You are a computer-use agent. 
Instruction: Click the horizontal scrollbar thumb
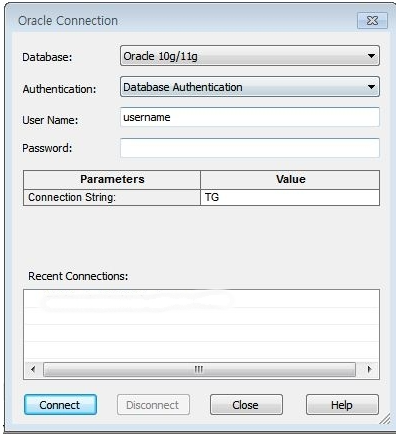(199, 369)
